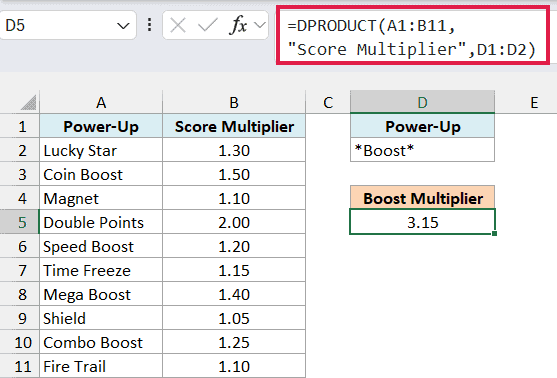Viewport: 557px width, 378px height.
Task: Click inside the DPRODUCT formula text
Action: pyautogui.click(x=412, y=37)
